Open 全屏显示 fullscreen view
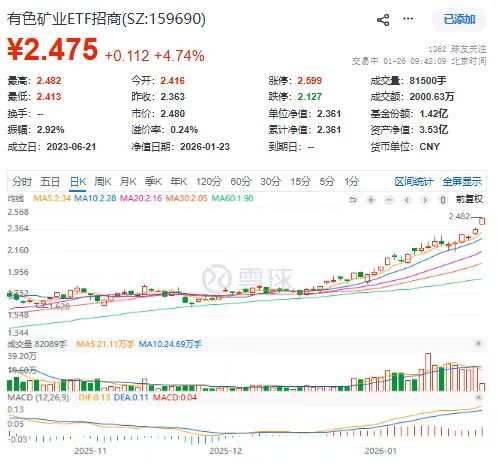 point(462,182)
